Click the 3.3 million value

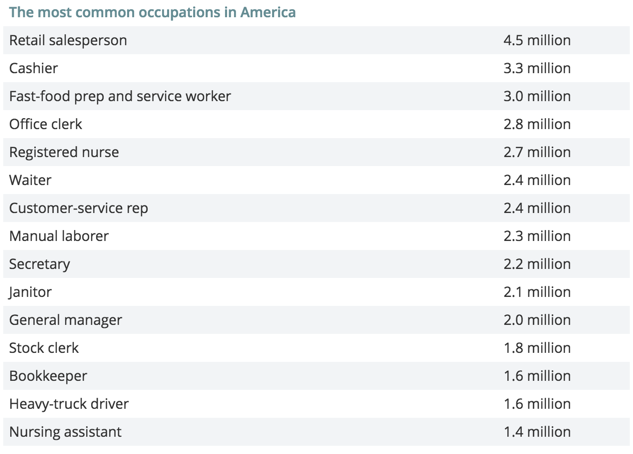537,68
